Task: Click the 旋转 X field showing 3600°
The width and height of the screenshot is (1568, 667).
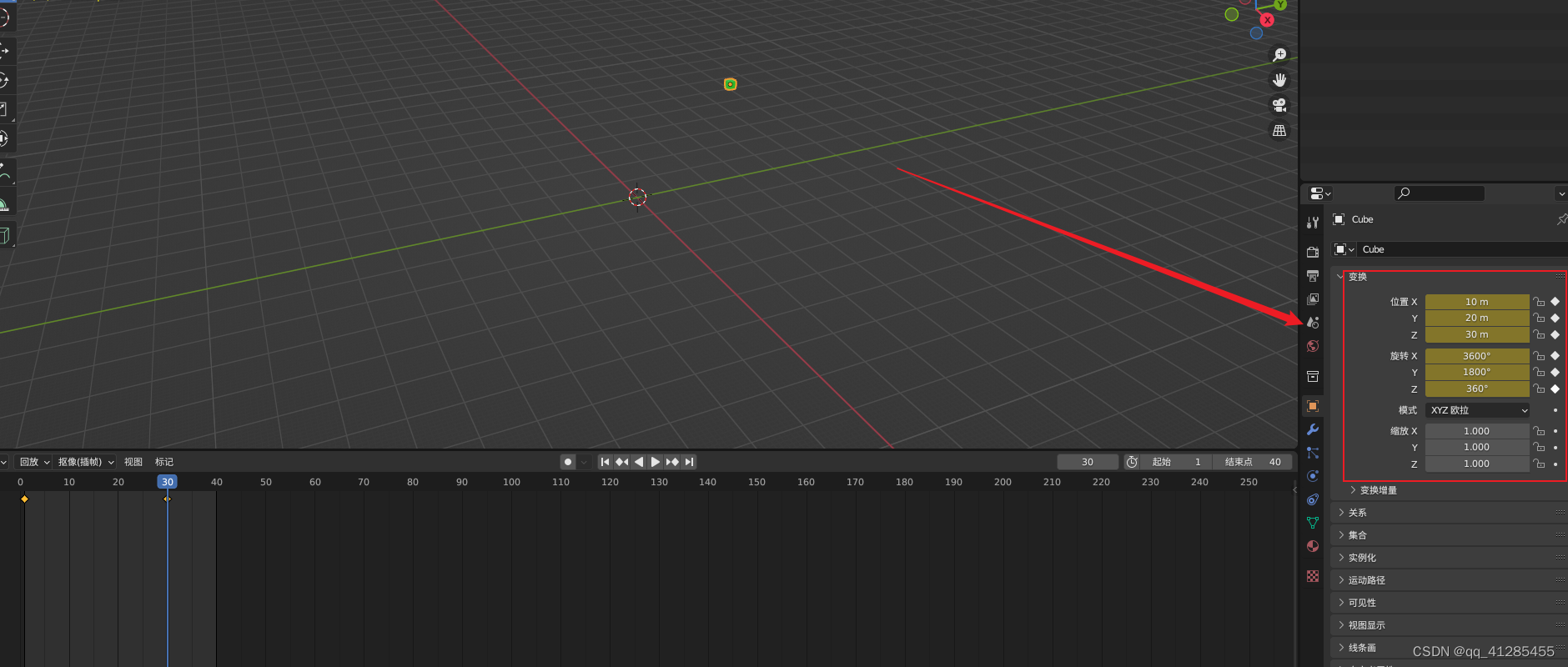Action: point(1477,356)
